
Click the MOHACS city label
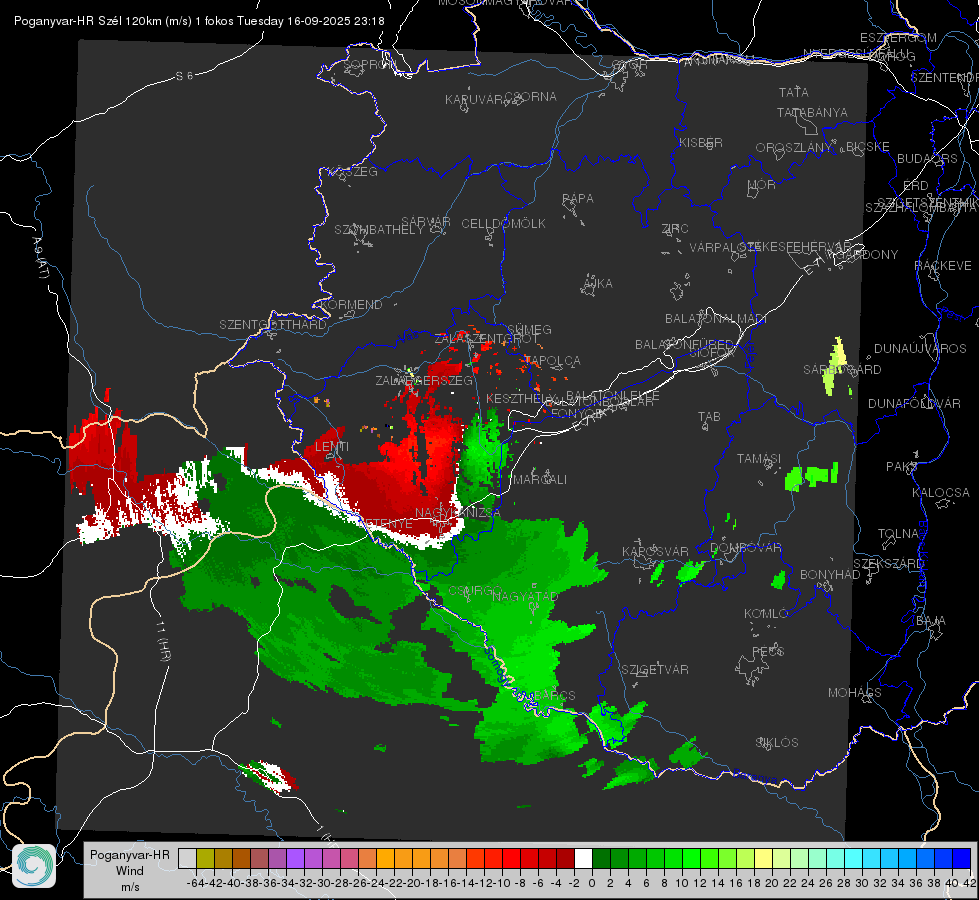(855, 693)
